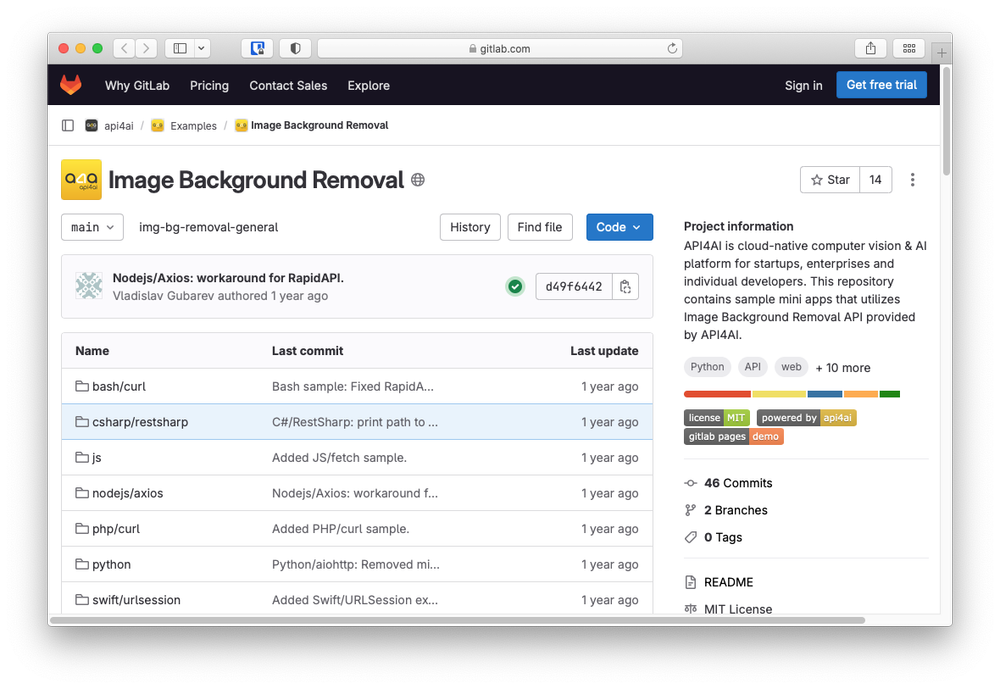The height and width of the screenshot is (689, 1000).
Task: Click the languages color bar
Action: coord(791,394)
